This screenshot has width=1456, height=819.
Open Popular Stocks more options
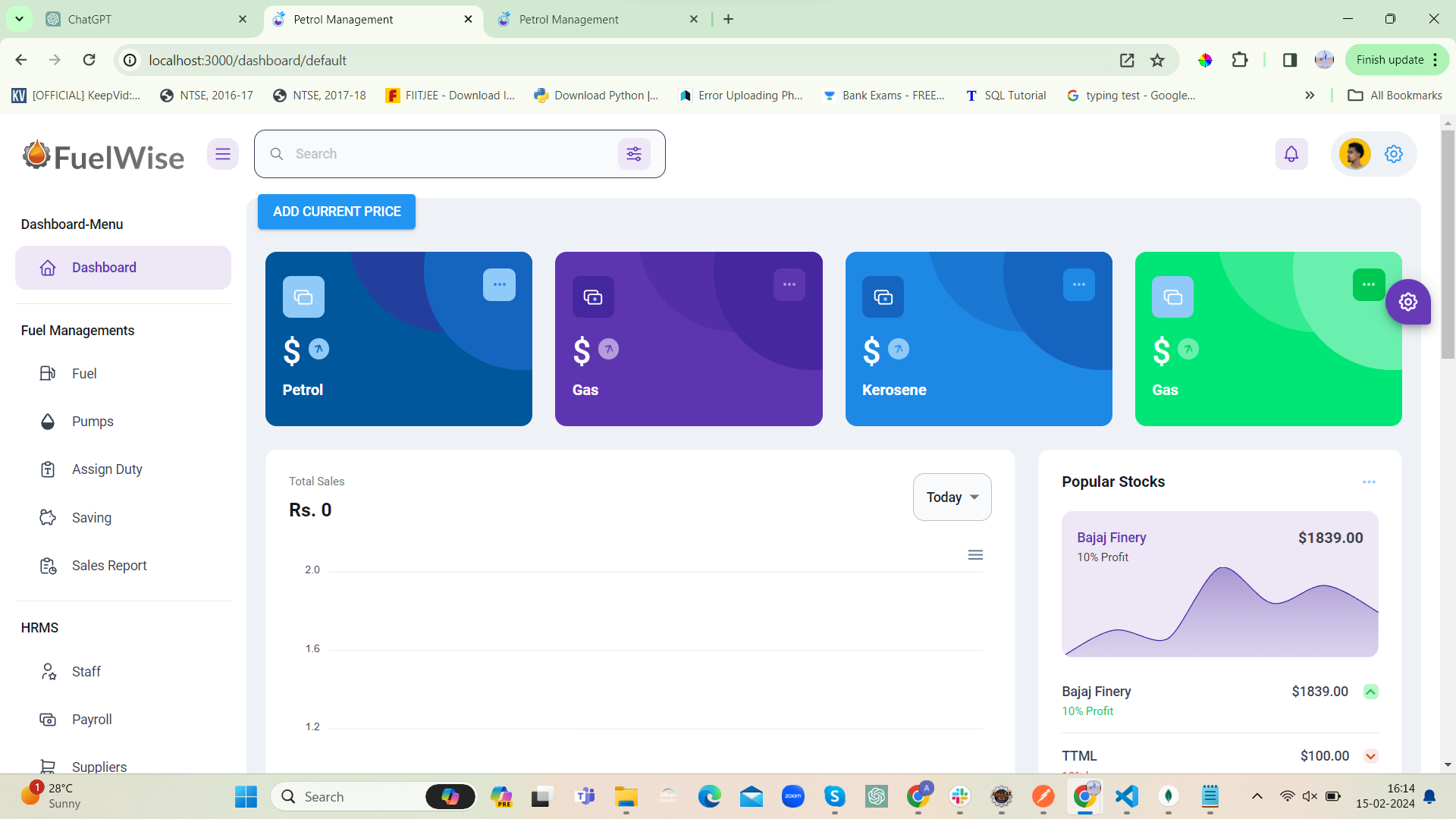tap(1368, 482)
